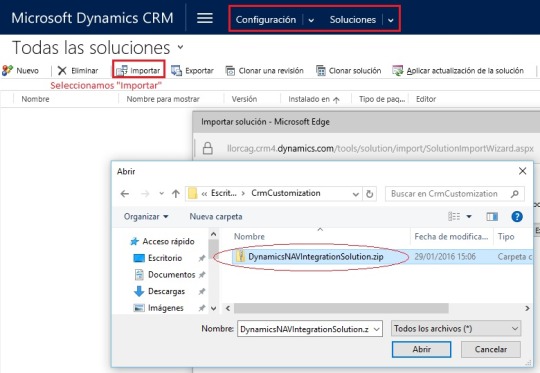Click the Clonar una revisión icon
Viewport: 540px width, 373px height.
click(230, 71)
